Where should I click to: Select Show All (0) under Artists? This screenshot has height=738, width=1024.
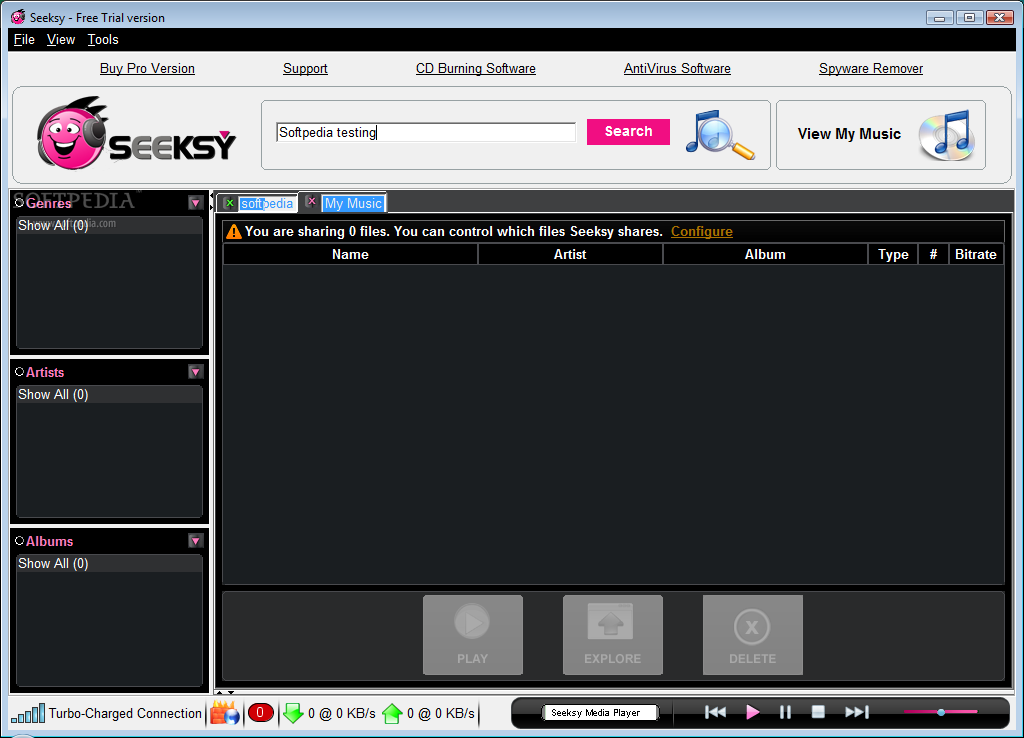(109, 394)
